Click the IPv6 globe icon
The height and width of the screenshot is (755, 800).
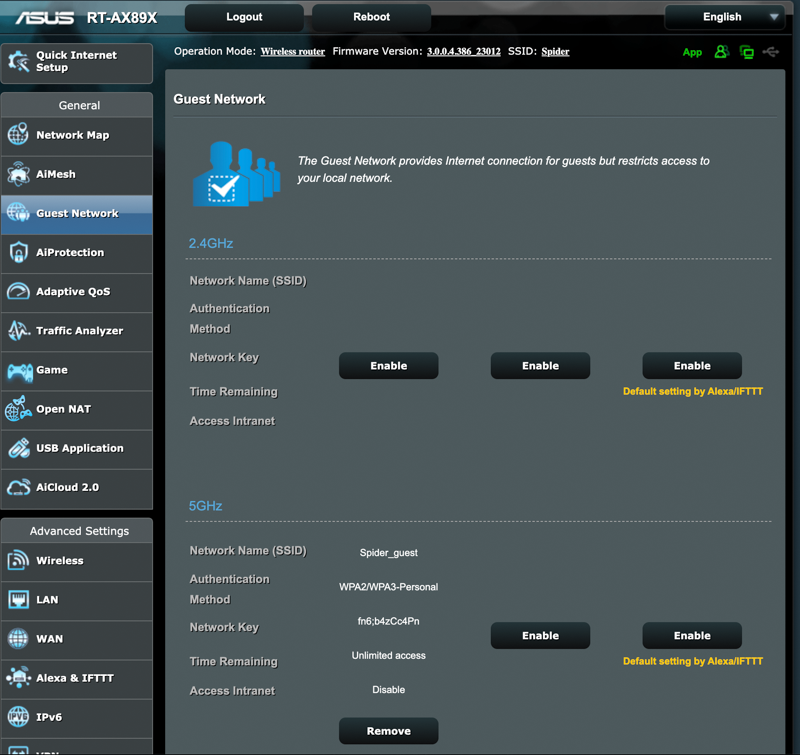18,717
